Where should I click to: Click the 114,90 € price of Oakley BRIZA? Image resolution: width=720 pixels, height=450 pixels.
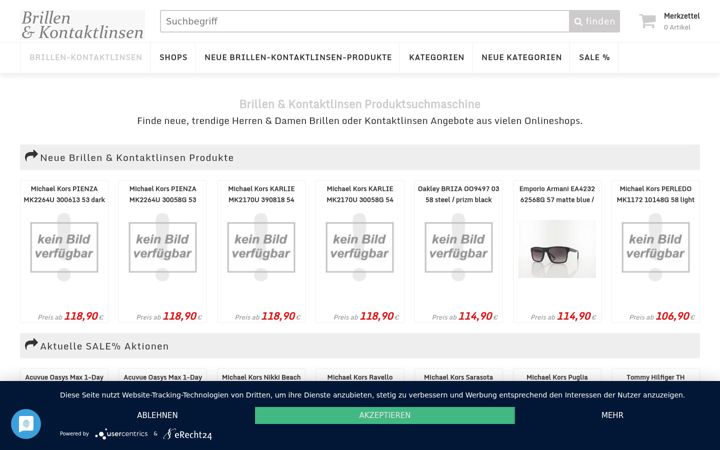[x=478, y=316]
